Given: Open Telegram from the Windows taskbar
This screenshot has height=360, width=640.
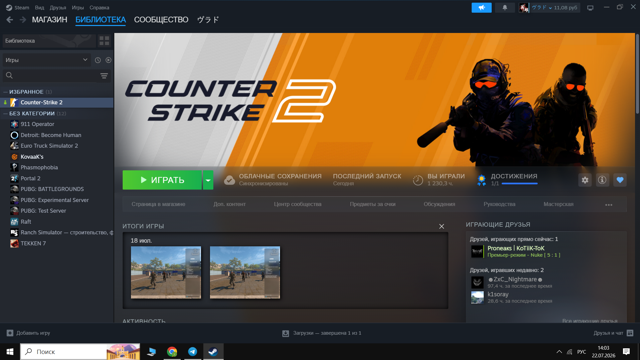Looking at the screenshot, I should pyautogui.click(x=192, y=351).
